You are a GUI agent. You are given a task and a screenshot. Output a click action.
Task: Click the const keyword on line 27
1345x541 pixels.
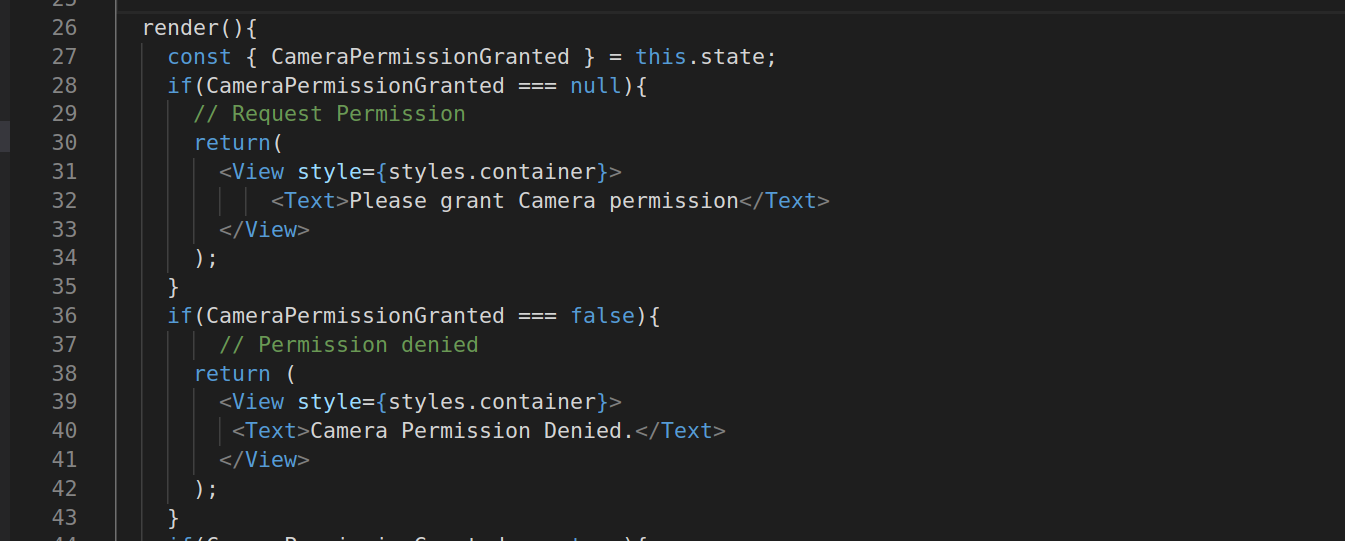199,57
